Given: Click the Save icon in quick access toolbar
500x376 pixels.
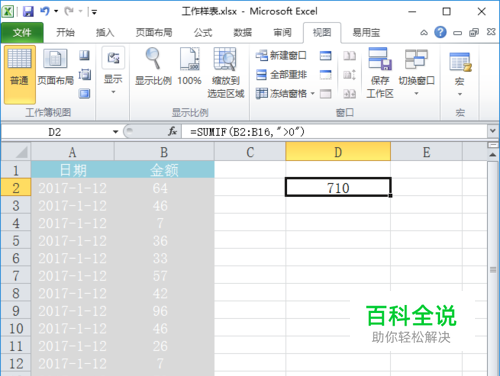Looking at the screenshot, I should (x=28, y=12).
